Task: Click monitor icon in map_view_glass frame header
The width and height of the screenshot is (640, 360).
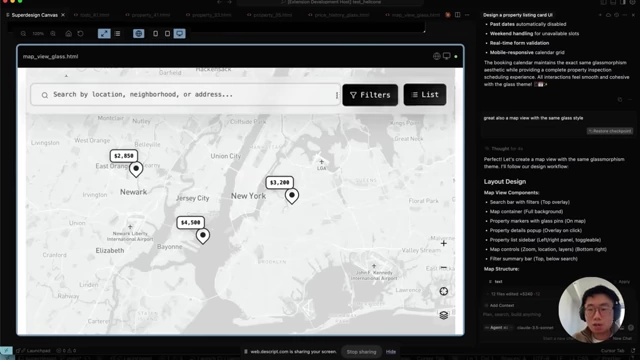Action: (x=447, y=56)
